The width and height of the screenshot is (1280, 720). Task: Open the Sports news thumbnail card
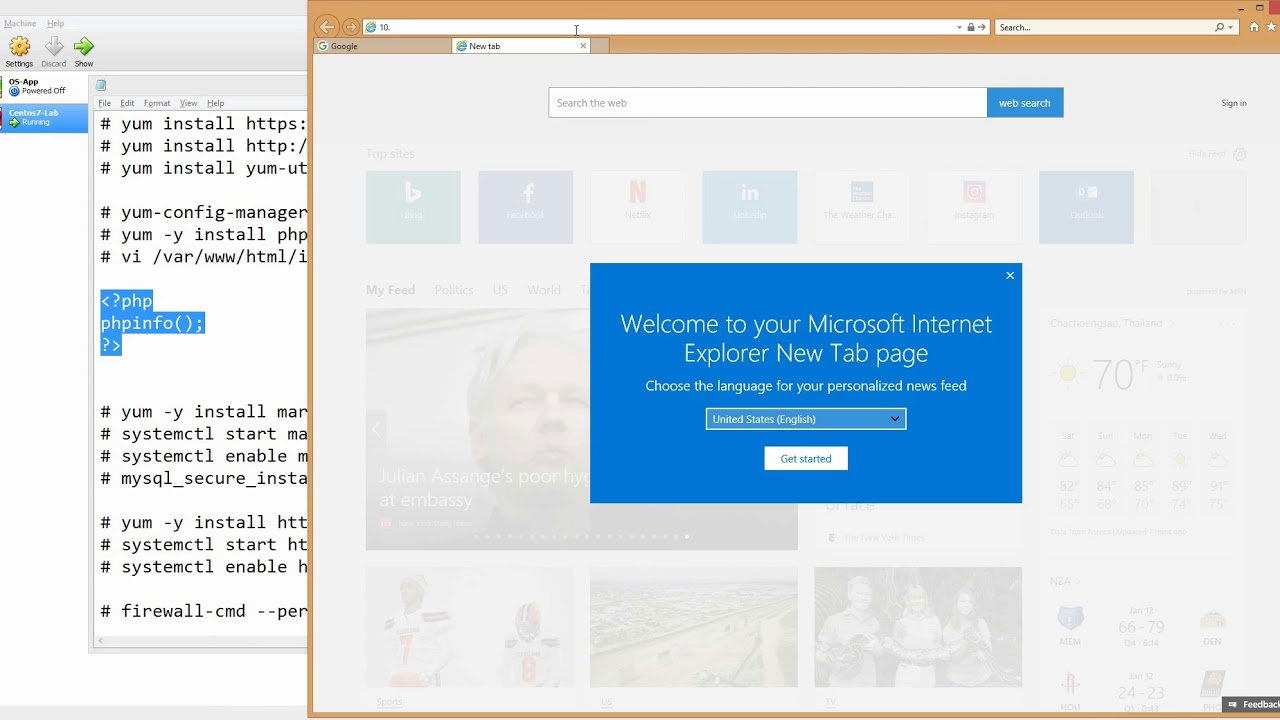click(x=469, y=627)
